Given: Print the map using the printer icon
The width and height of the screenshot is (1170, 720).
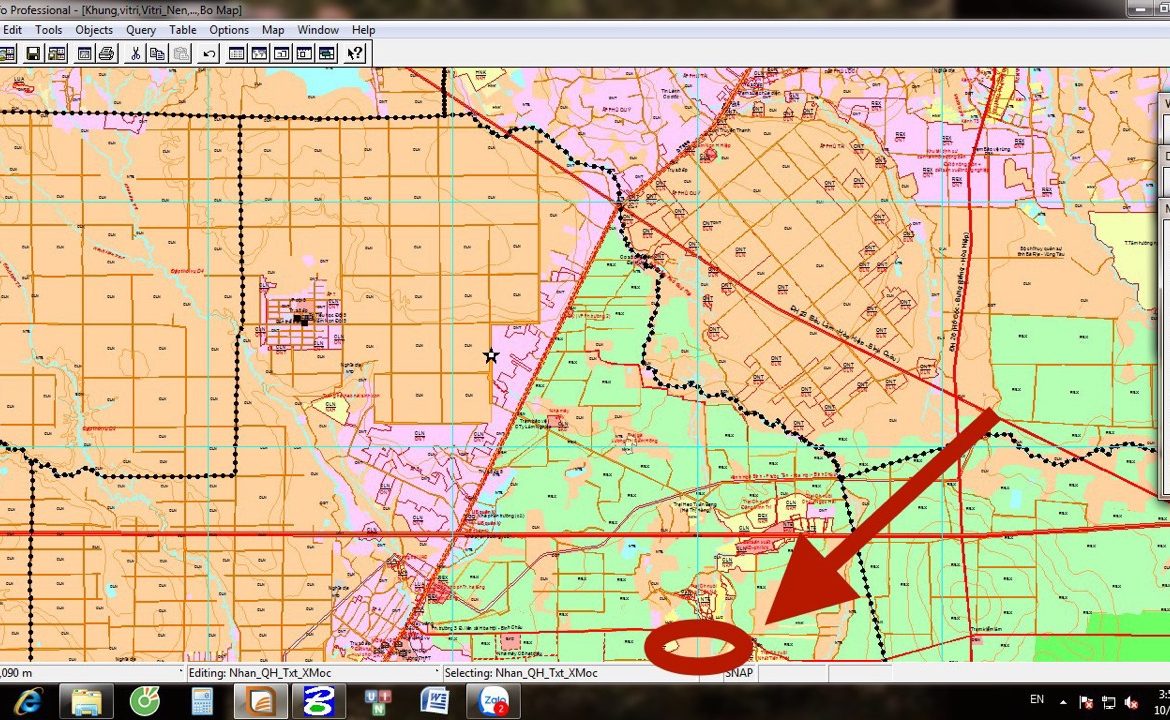Looking at the screenshot, I should click(107, 53).
